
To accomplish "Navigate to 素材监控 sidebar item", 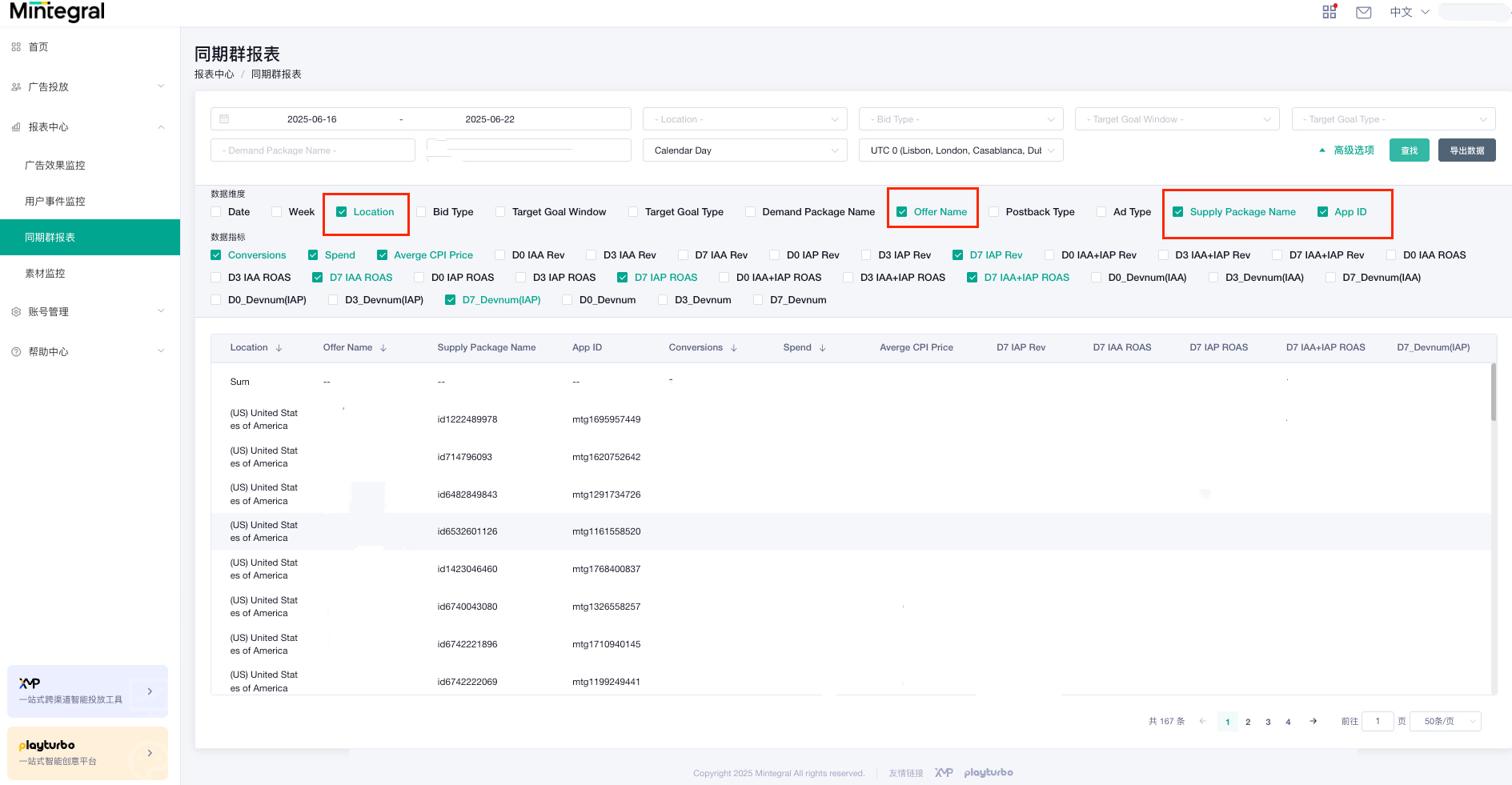I will (x=45, y=274).
